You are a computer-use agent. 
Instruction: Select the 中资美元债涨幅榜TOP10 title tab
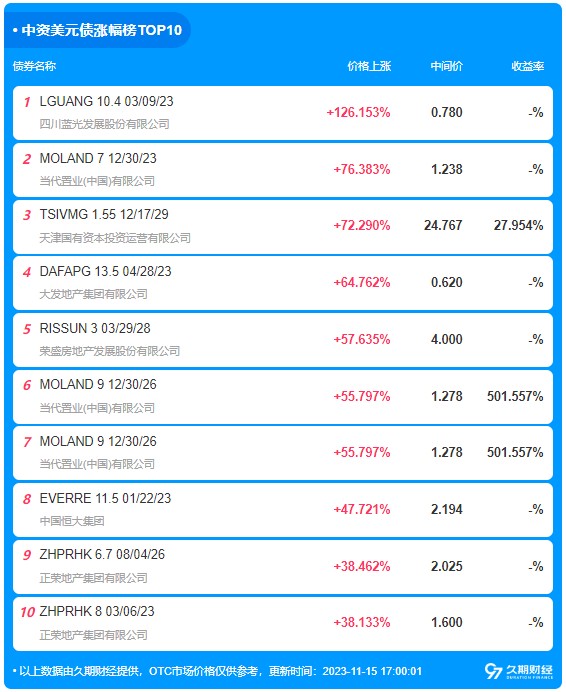98,30
